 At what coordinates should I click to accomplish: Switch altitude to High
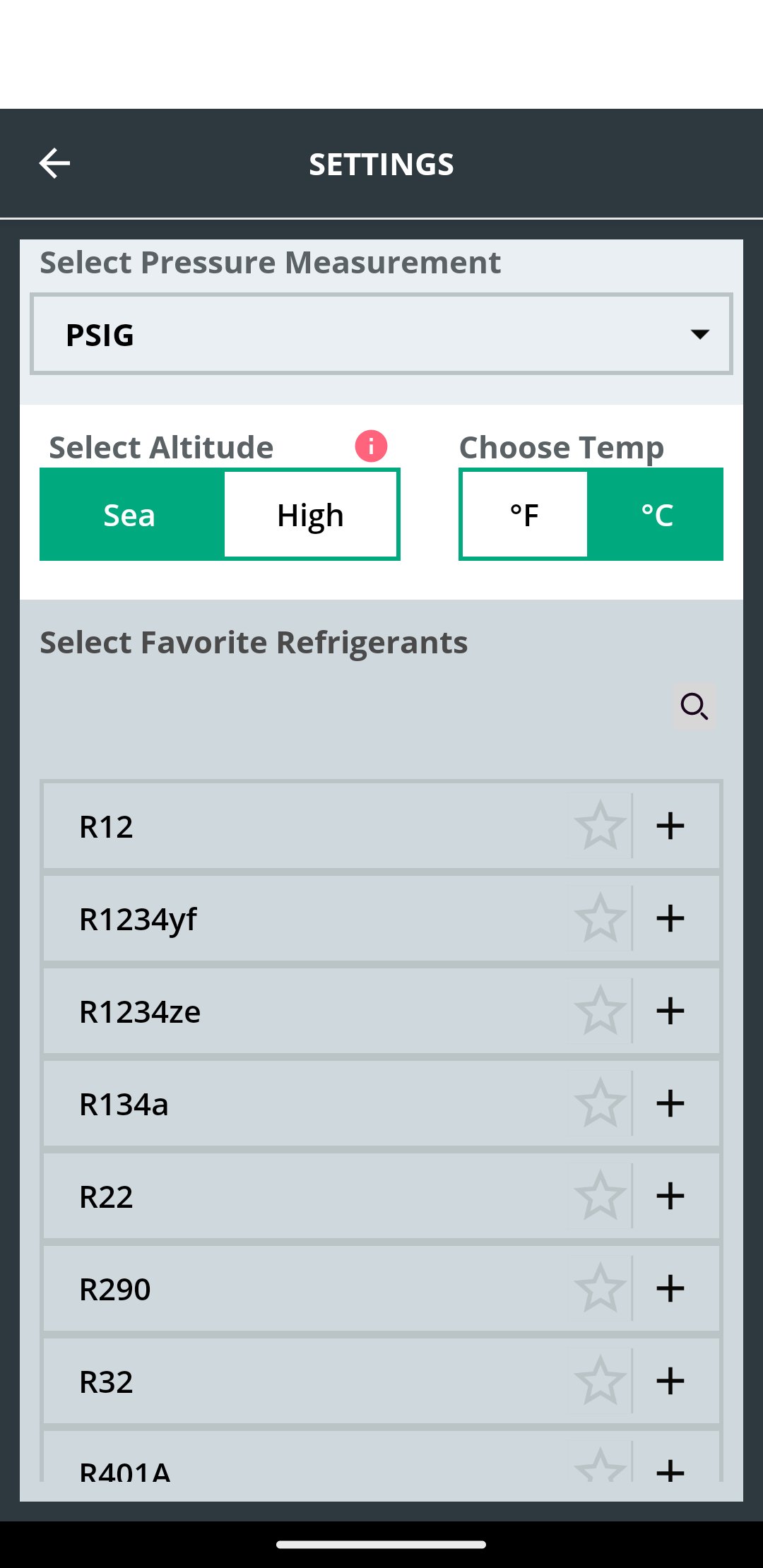pyautogui.click(x=311, y=515)
